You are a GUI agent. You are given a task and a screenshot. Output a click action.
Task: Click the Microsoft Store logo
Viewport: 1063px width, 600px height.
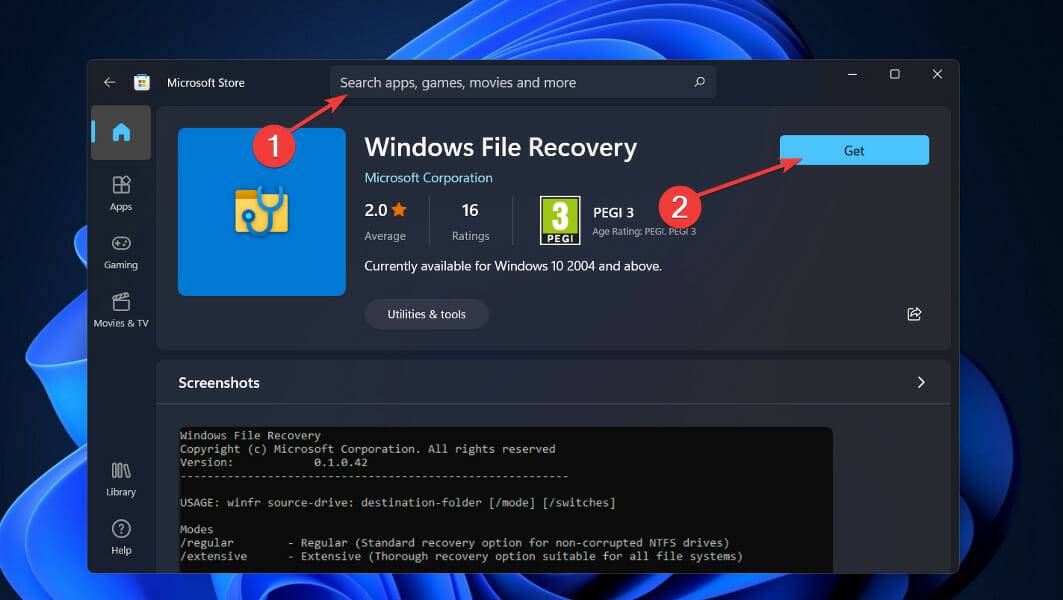tap(141, 82)
